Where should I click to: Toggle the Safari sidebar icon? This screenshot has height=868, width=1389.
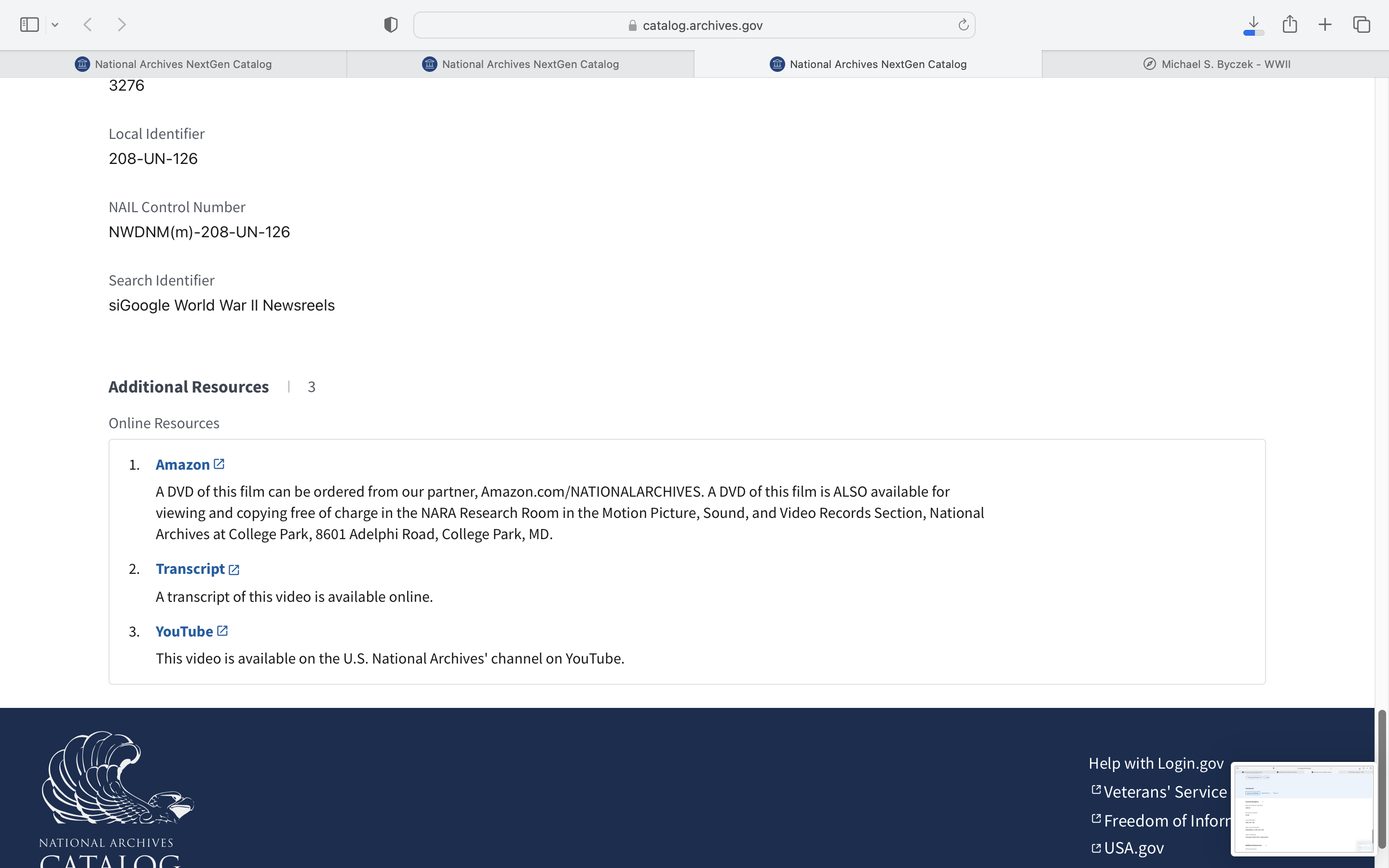click(x=29, y=25)
